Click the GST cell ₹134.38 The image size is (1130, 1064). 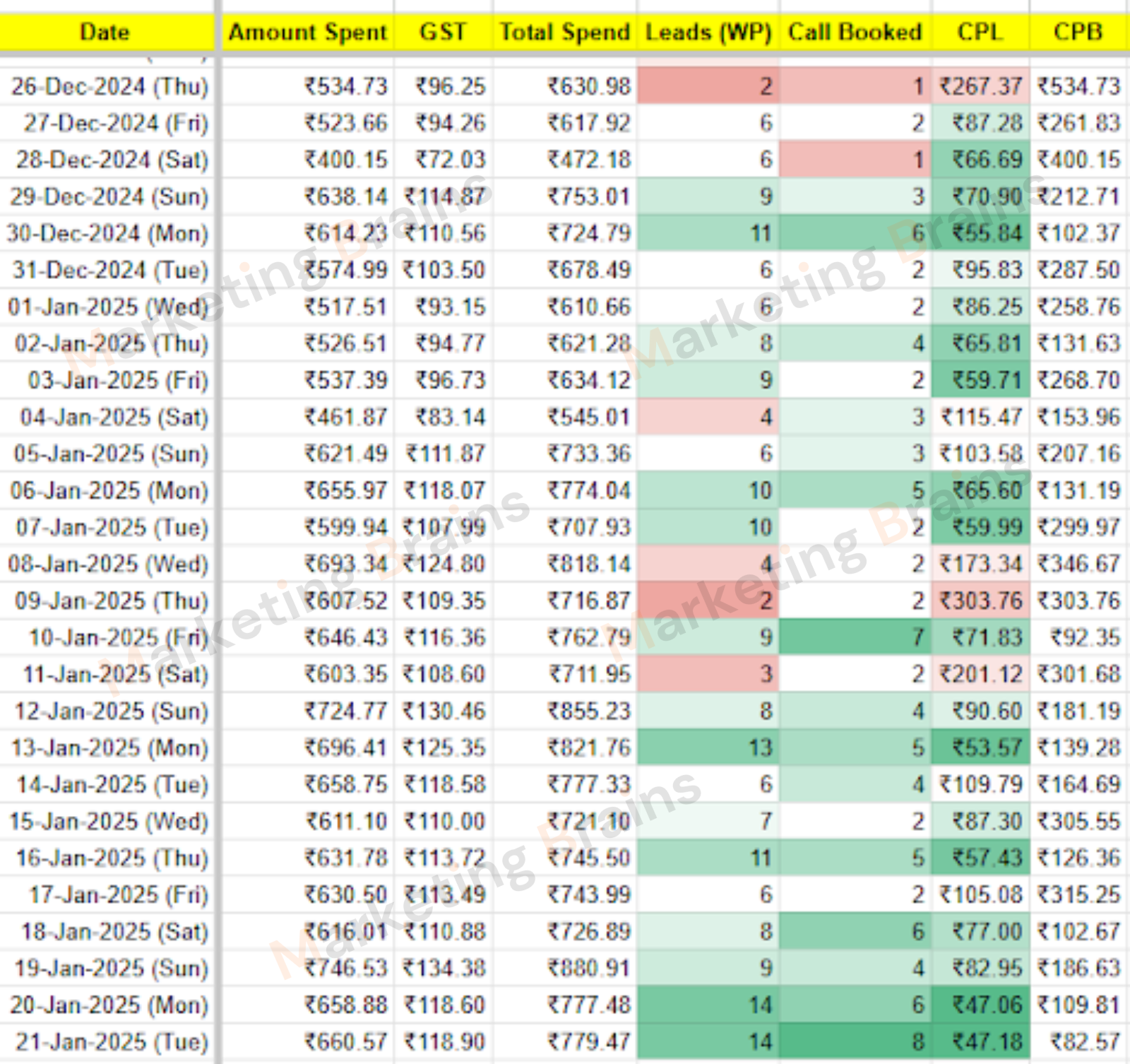(444, 968)
